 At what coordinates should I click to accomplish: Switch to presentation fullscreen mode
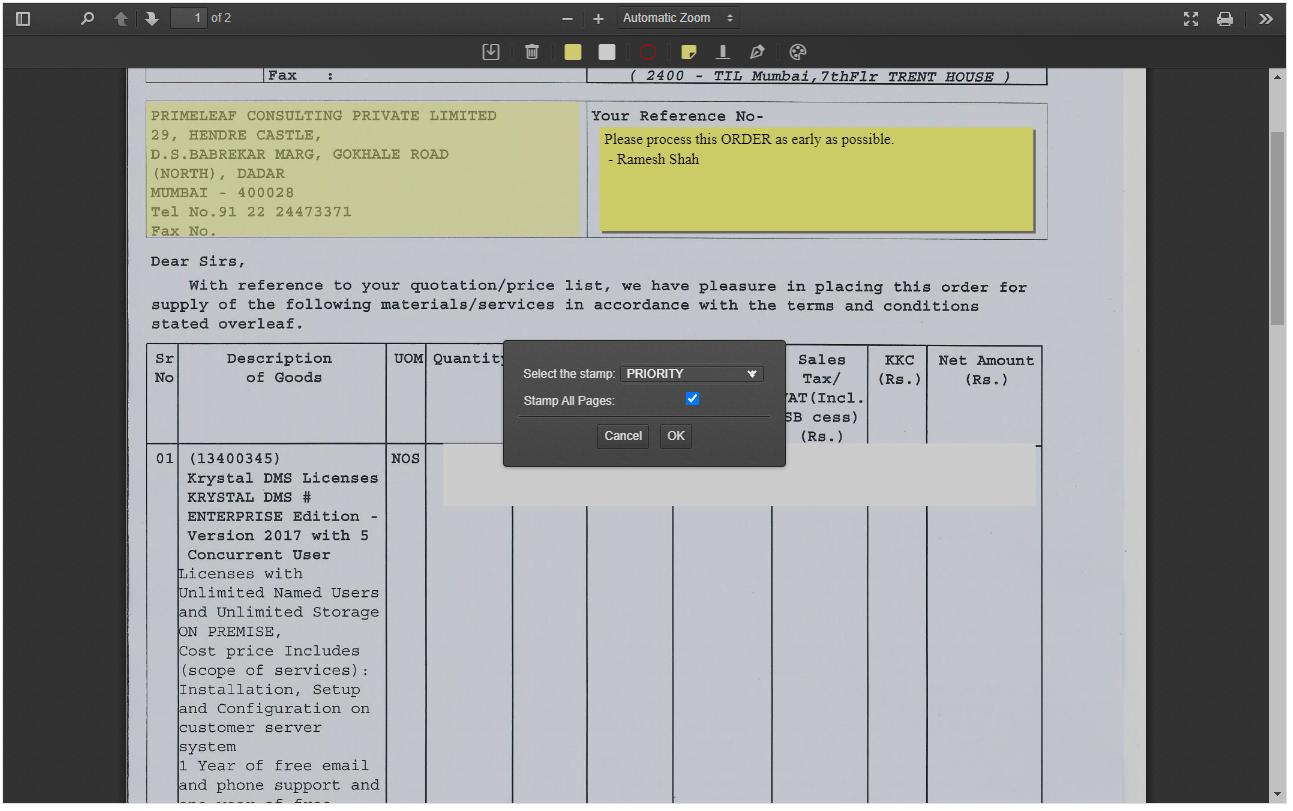tap(1191, 18)
